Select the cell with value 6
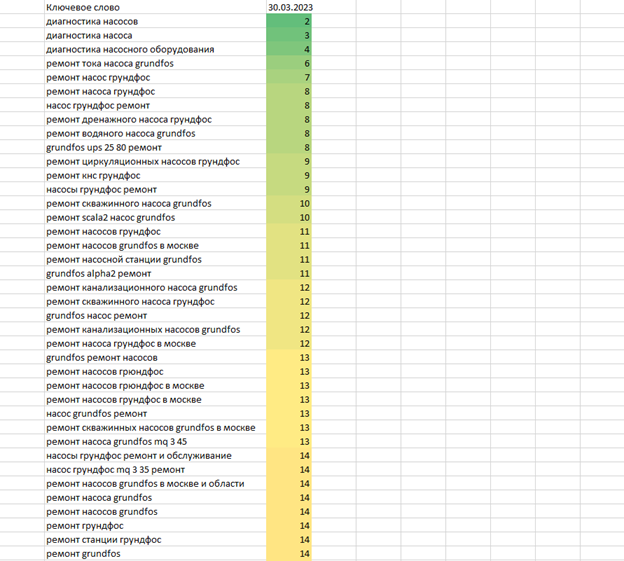Screen dimensions: 624x561 coord(289,63)
